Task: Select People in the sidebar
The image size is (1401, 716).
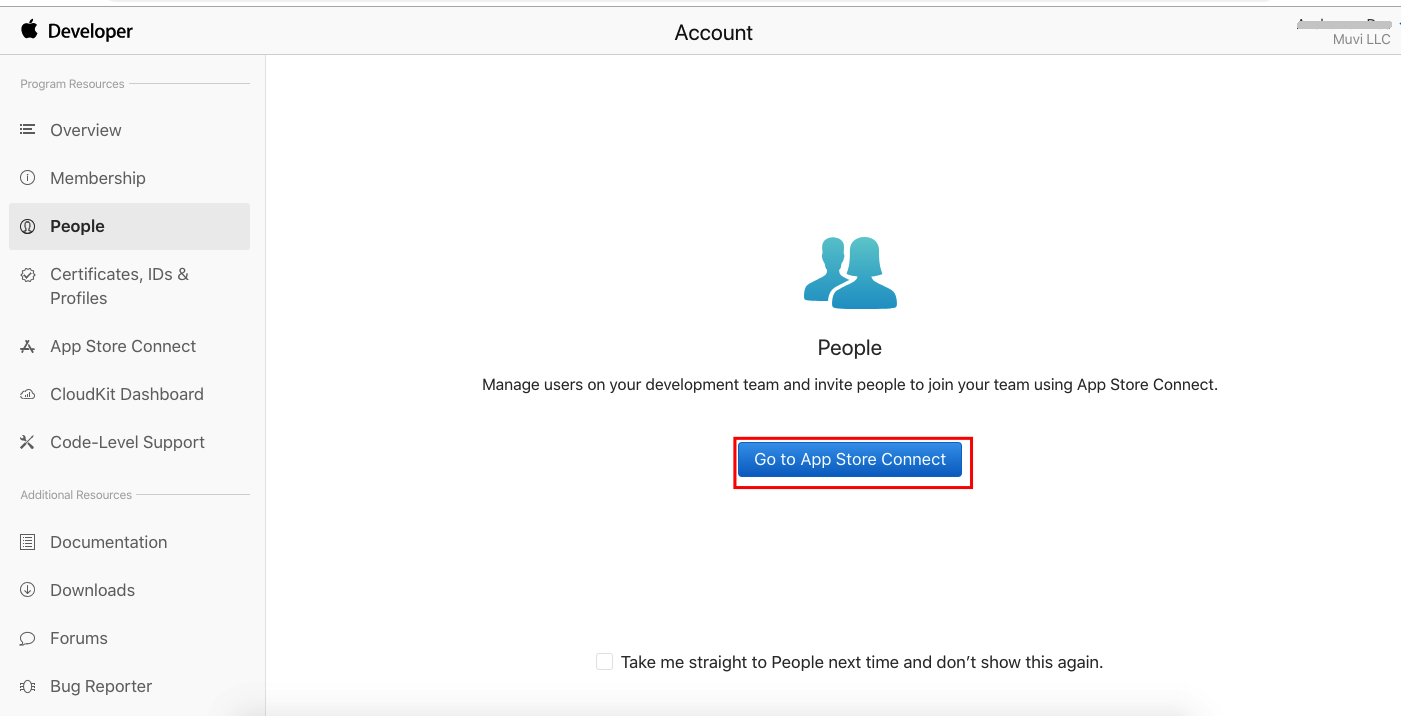Action: [129, 226]
